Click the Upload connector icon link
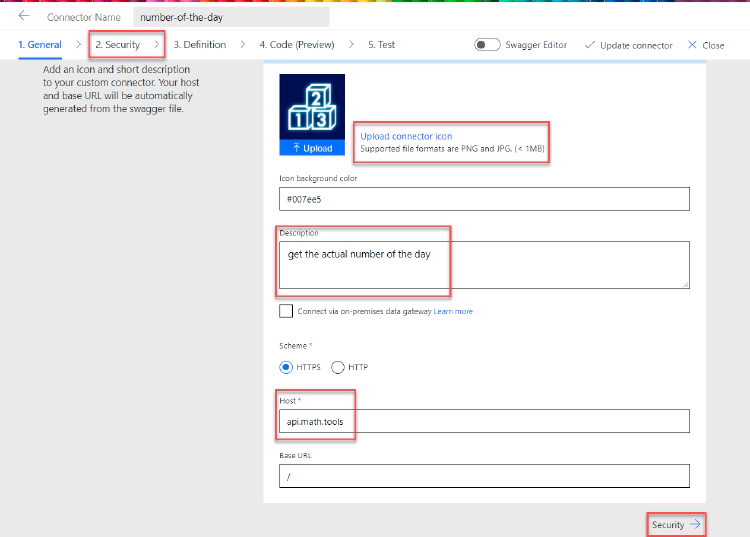The width and height of the screenshot is (750, 537). [x=406, y=136]
